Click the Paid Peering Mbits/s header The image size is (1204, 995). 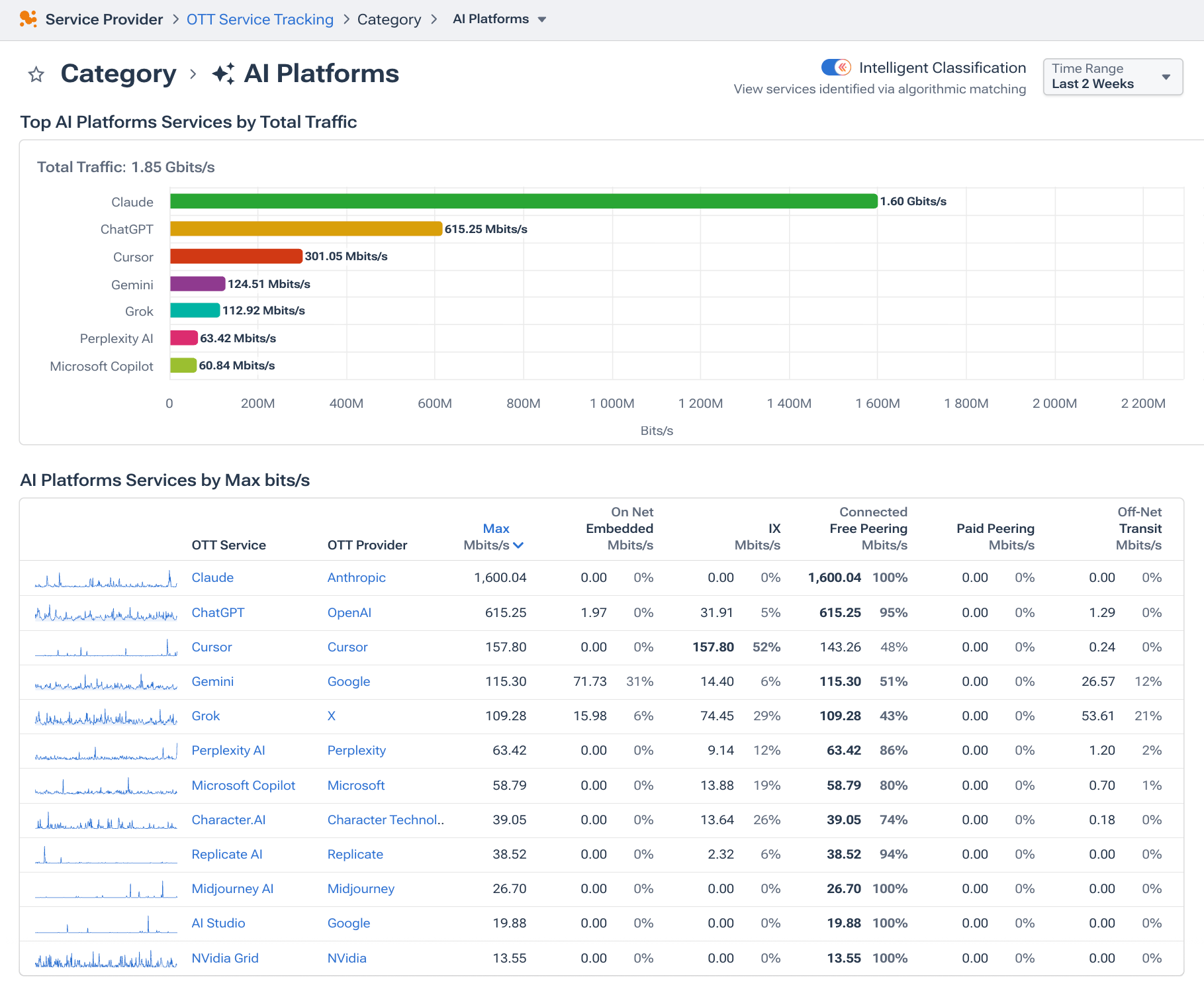pos(996,537)
